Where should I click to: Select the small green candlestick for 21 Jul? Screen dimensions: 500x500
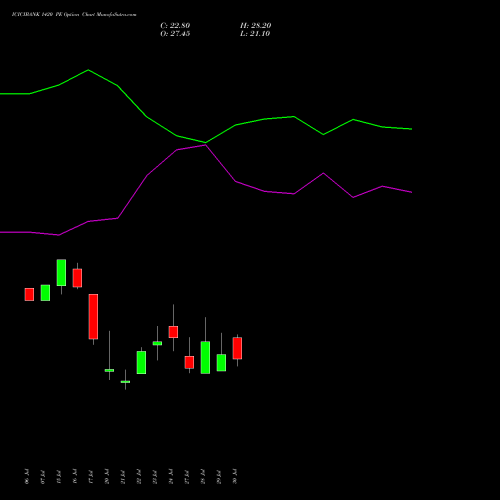click(x=125, y=382)
